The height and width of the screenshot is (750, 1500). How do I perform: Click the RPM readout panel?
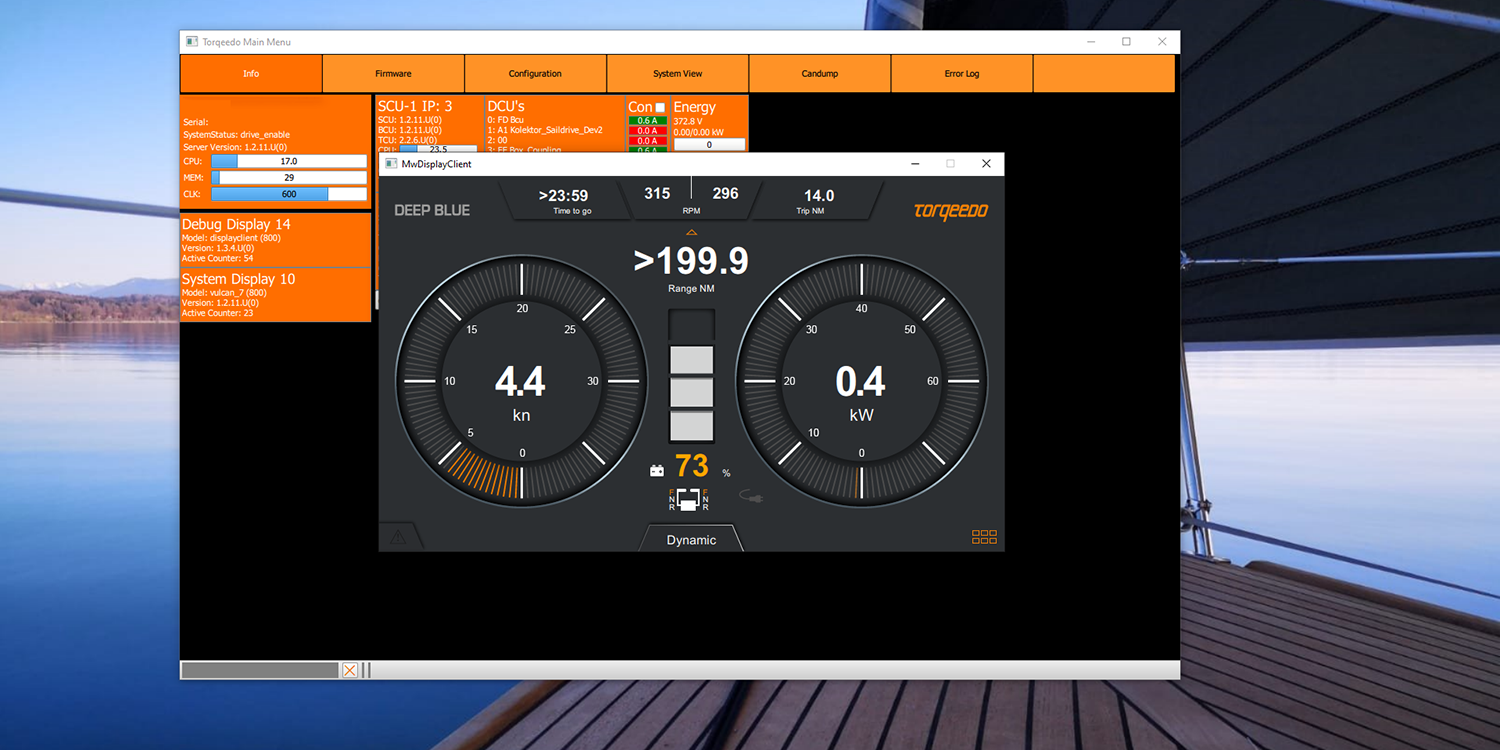coord(691,198)
